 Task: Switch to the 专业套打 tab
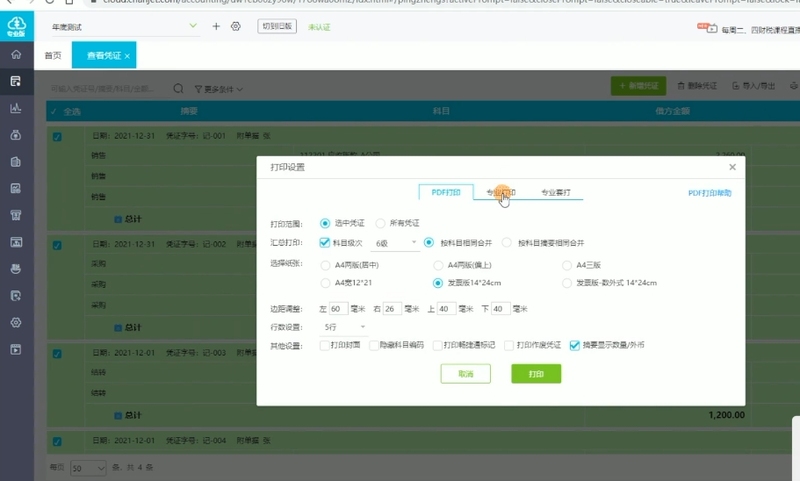[555, 192]
